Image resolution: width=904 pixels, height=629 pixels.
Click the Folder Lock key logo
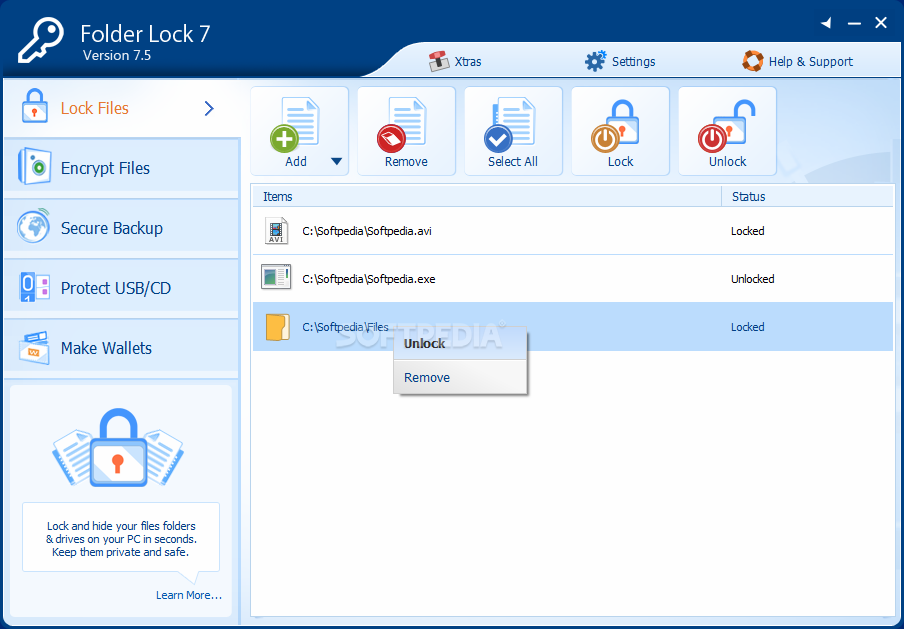[40, 39]
